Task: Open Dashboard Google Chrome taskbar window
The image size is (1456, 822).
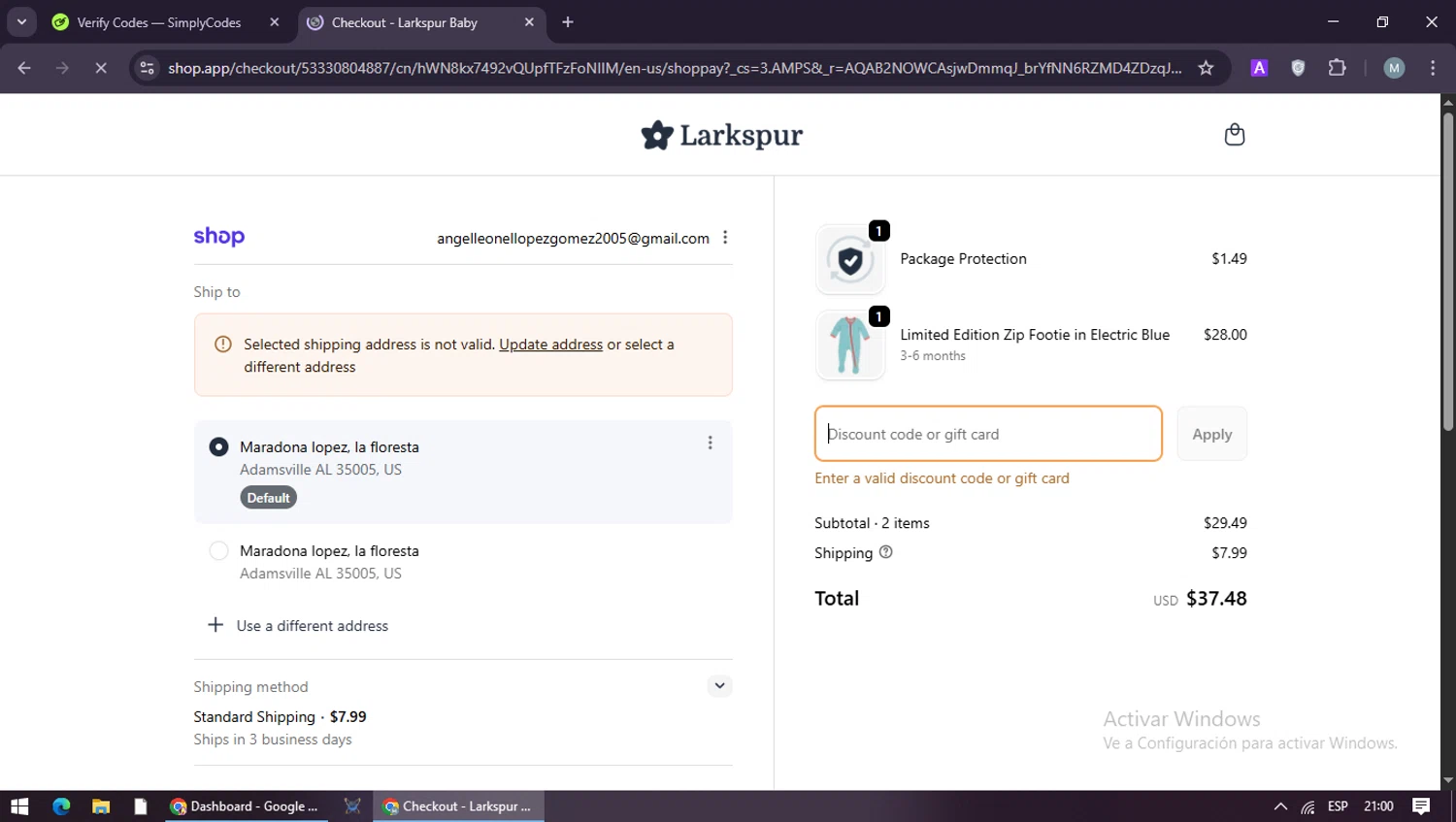Action: tap(247, 806)
